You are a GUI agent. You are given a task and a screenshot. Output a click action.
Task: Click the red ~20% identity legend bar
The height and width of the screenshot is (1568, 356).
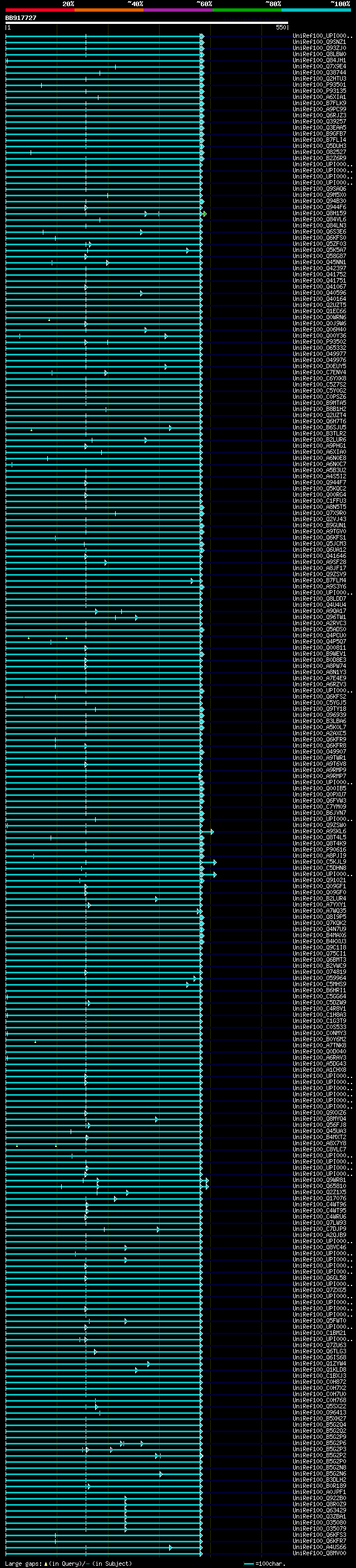click(40, 10)
